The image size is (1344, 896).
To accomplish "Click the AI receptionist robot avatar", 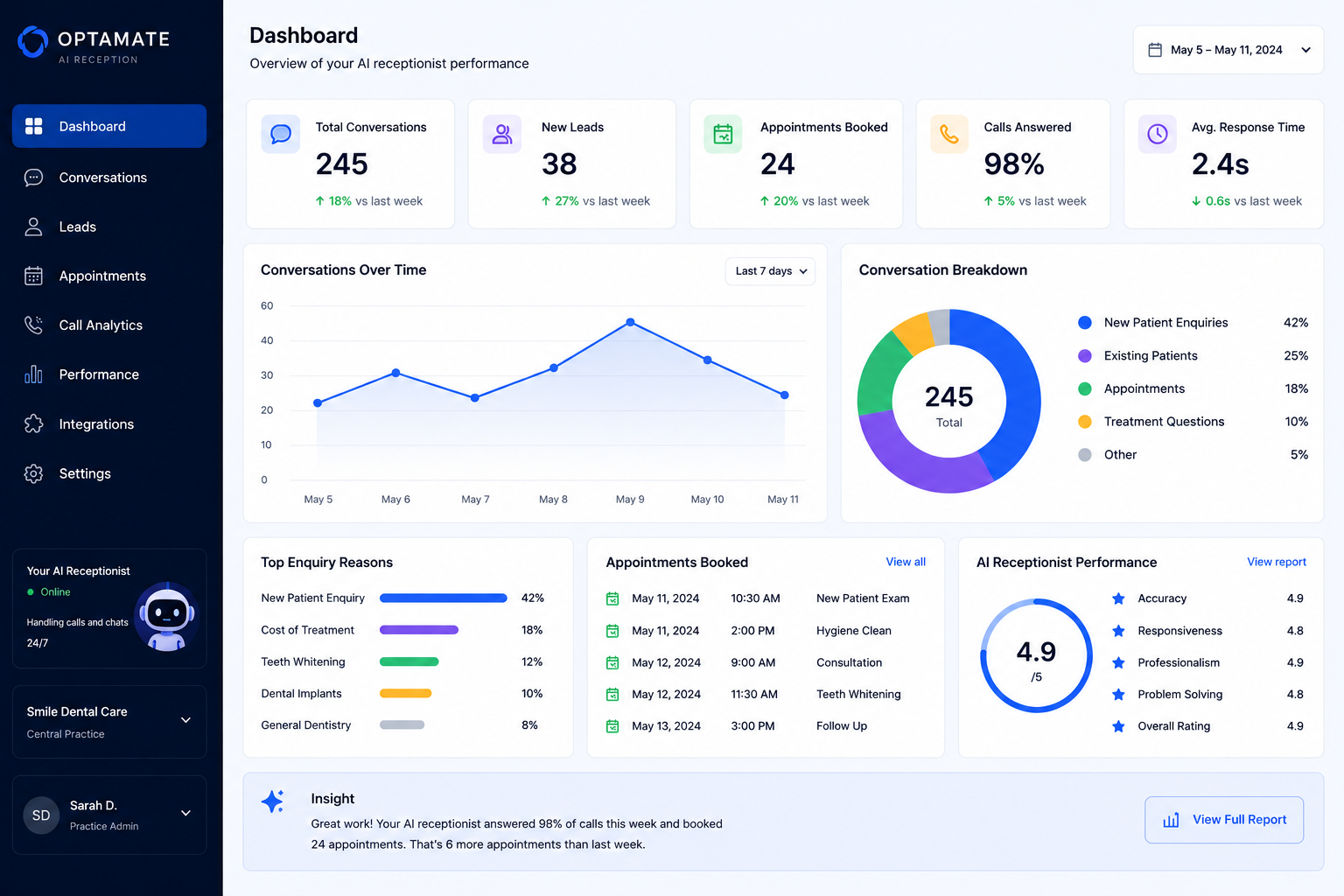I will point(167,618).
